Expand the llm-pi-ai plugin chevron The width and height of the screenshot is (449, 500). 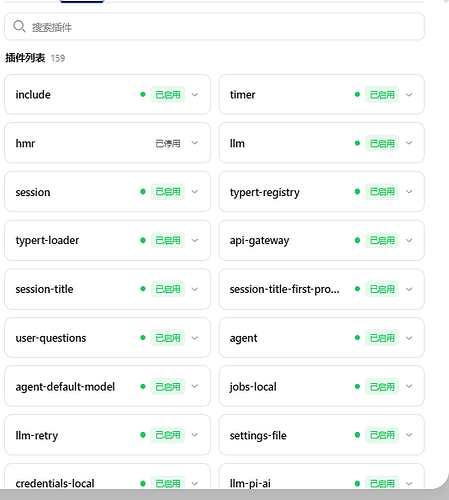coord(409,483)
